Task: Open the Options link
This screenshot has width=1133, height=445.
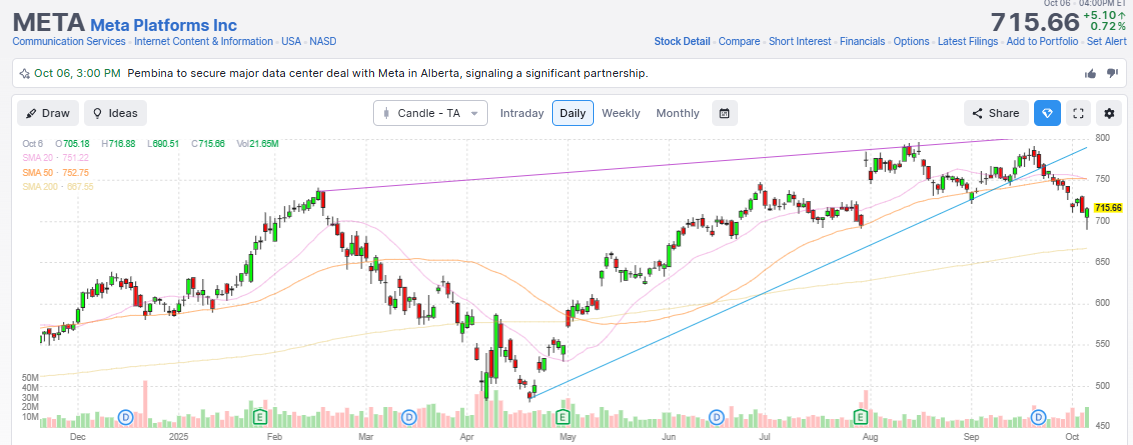Action: point(911,42)
